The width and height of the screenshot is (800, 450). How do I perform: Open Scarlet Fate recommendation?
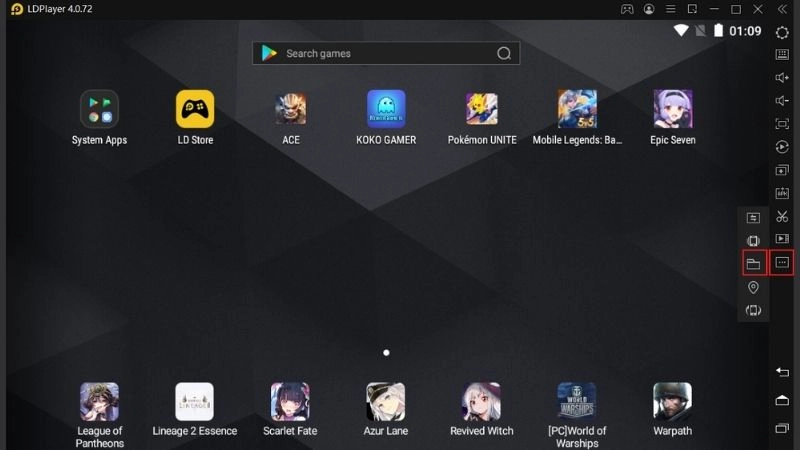[290, 402]
